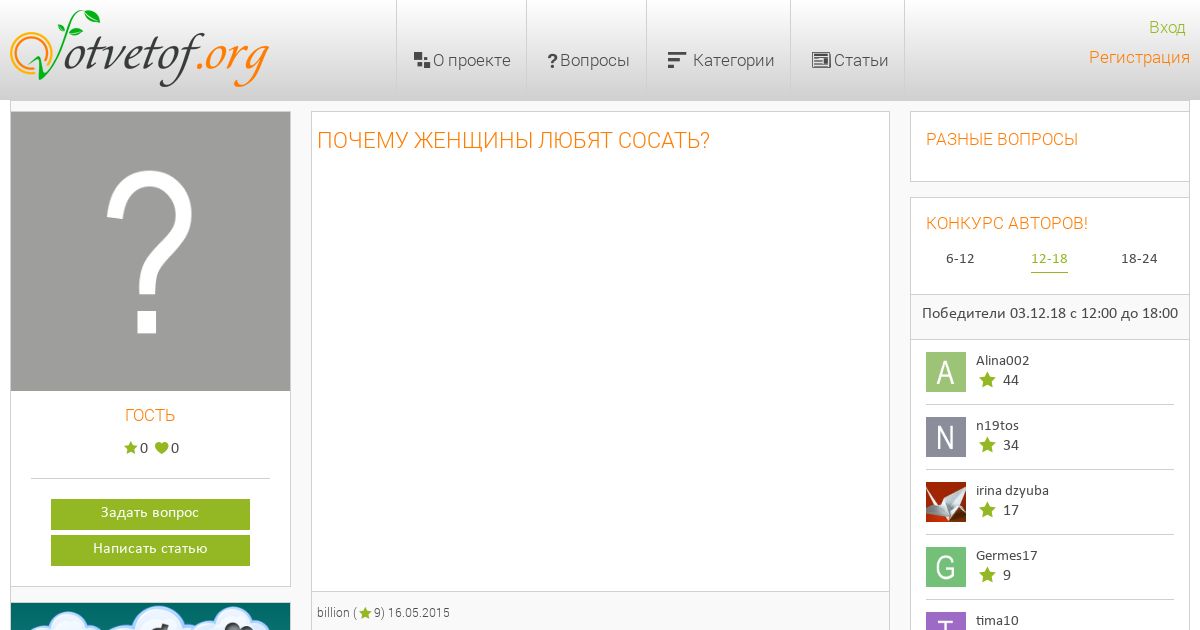This screenshot has width=1200, height=630.
Task: Open the Alina002 username link
Action: 1002,361
